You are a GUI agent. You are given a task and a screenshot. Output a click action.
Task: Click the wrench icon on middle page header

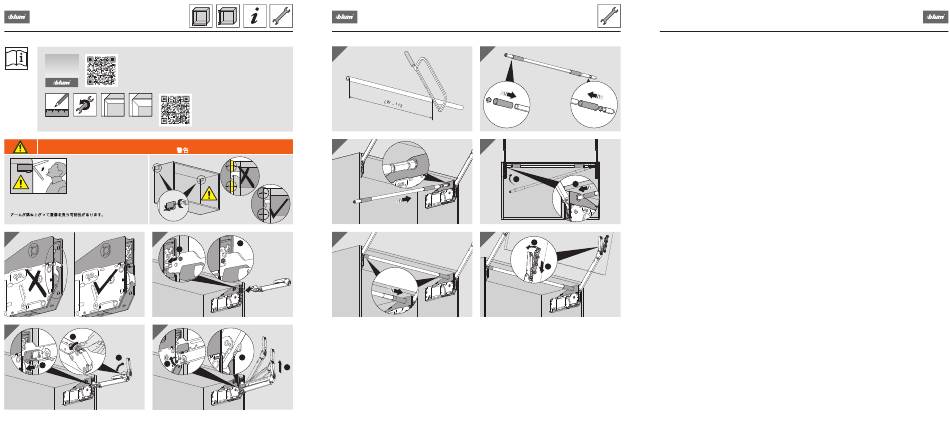coord(609,16)
